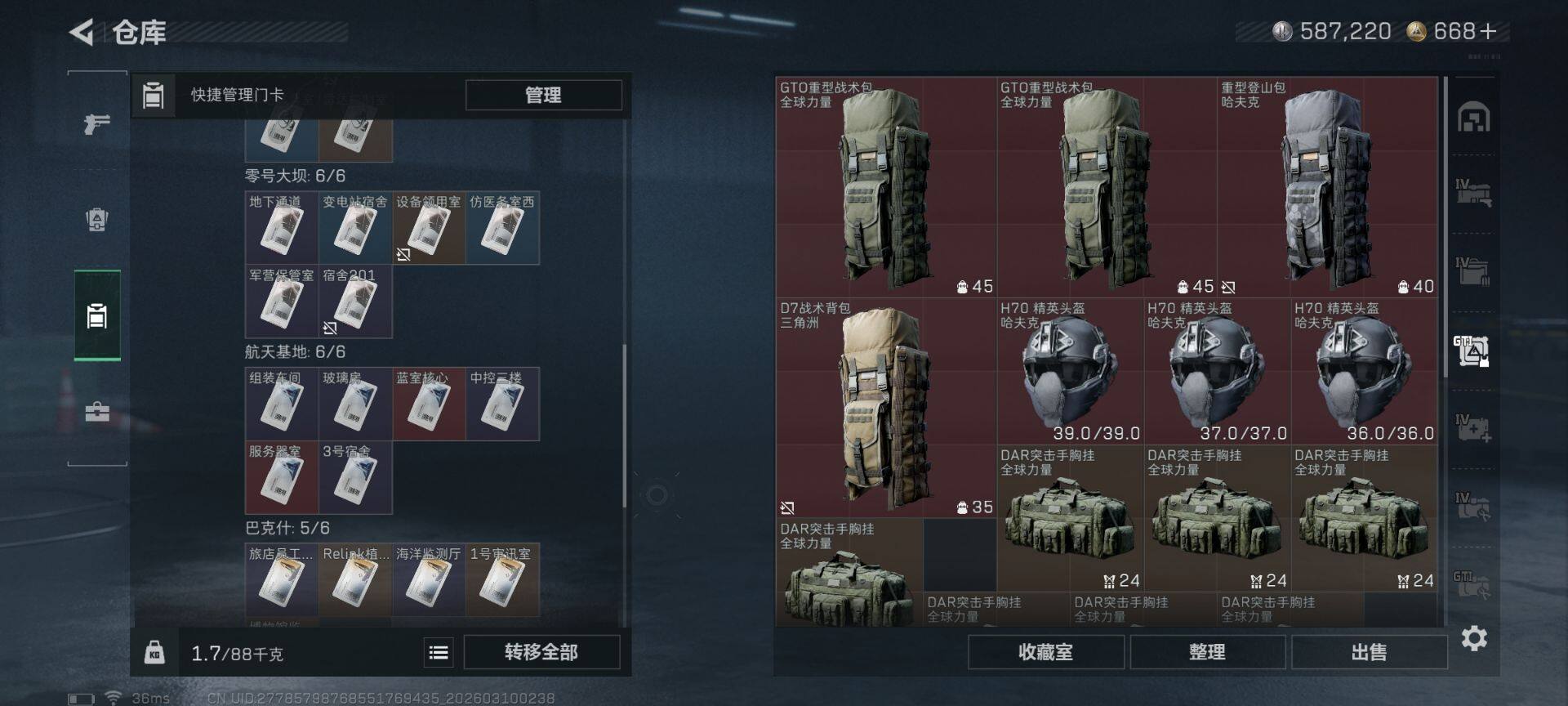Go back using the arrow beside 仓库
This screenshot has height=706, width=1568.
click(82, 33)
